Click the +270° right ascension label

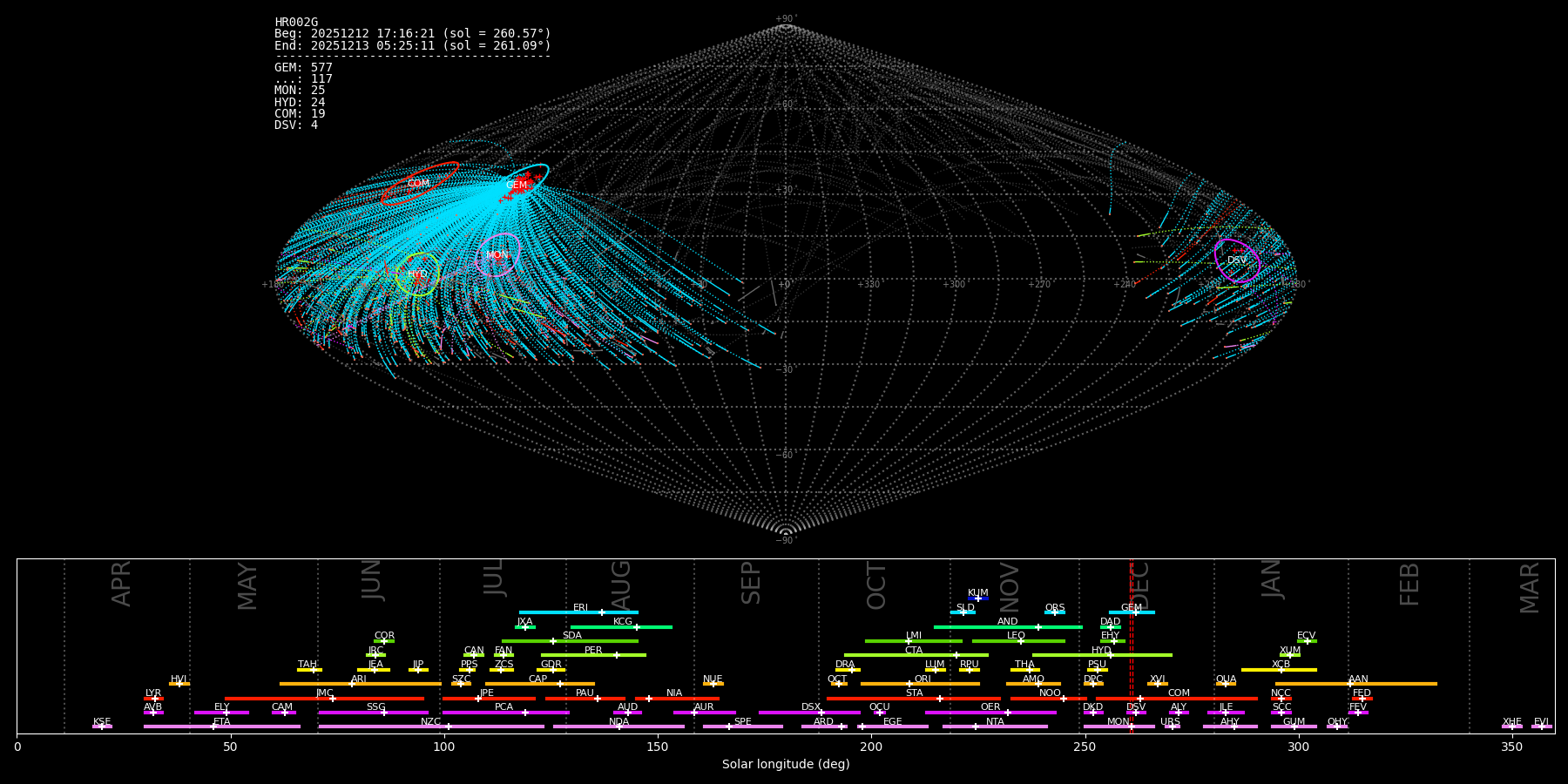click(1038, 285)
